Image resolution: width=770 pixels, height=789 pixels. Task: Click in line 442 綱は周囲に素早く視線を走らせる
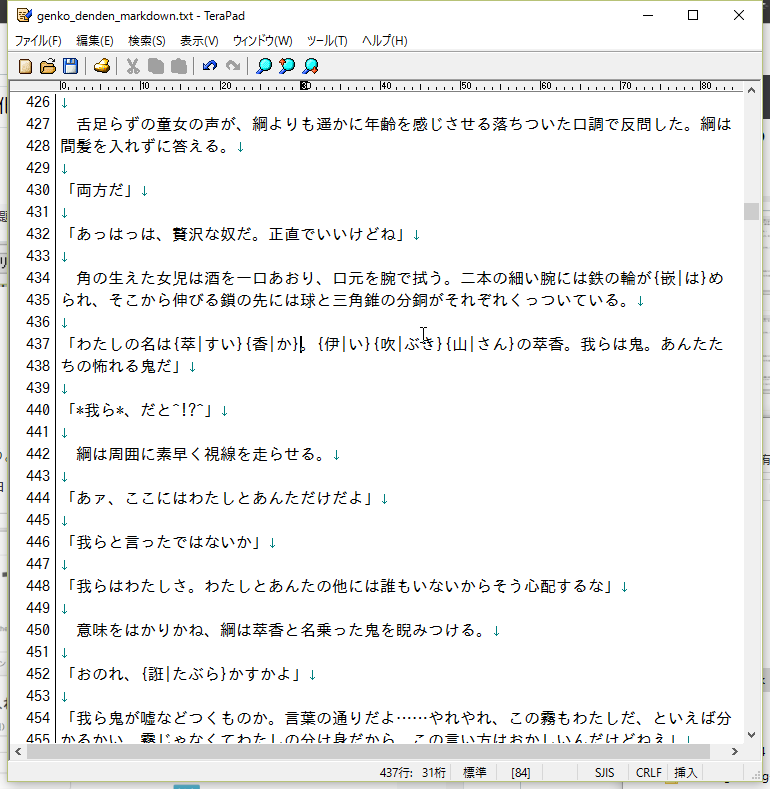(x=200, y=454)
